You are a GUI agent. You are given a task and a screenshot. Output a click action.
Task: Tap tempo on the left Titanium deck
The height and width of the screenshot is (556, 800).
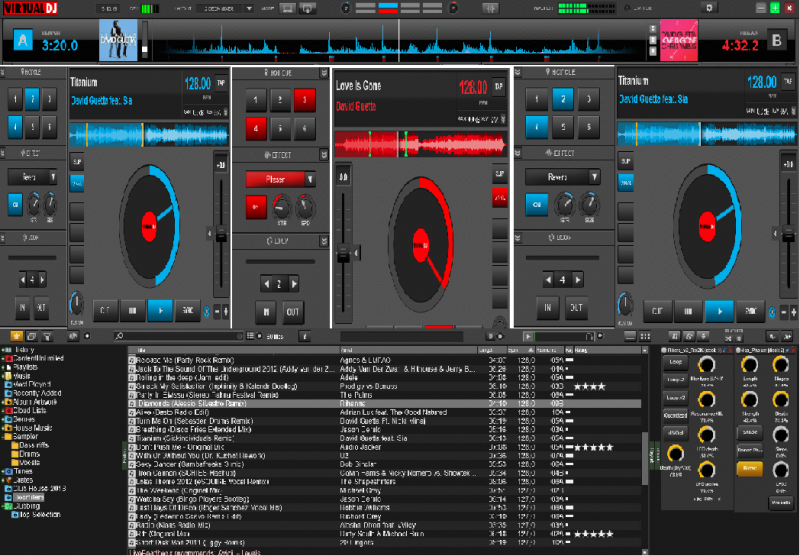(x=221, y=83)
